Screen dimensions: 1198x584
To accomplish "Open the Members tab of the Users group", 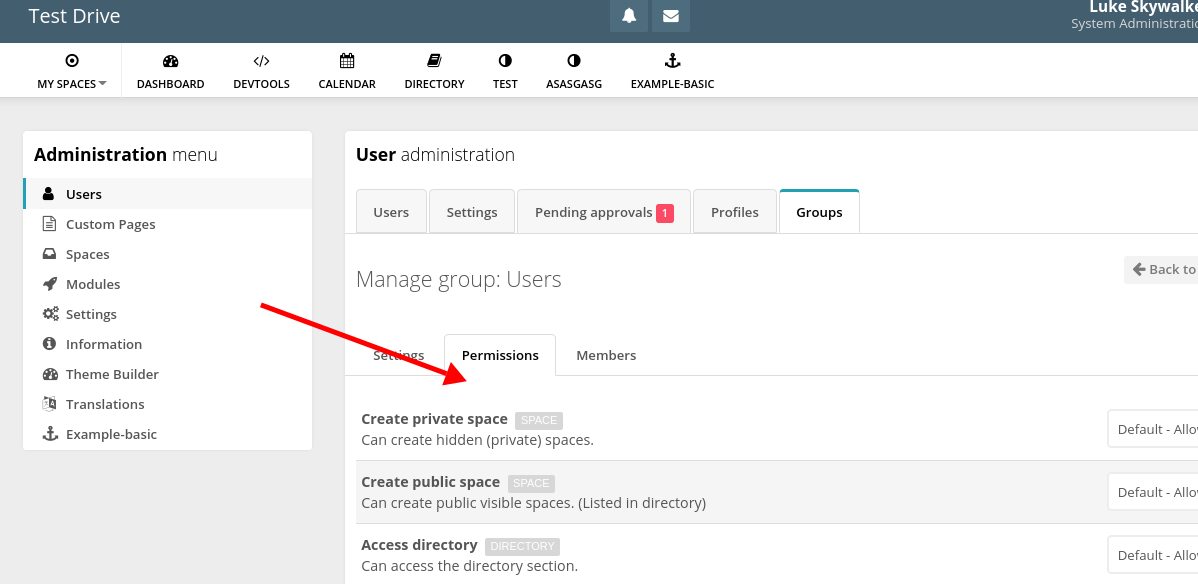I will tap(605, 354).
